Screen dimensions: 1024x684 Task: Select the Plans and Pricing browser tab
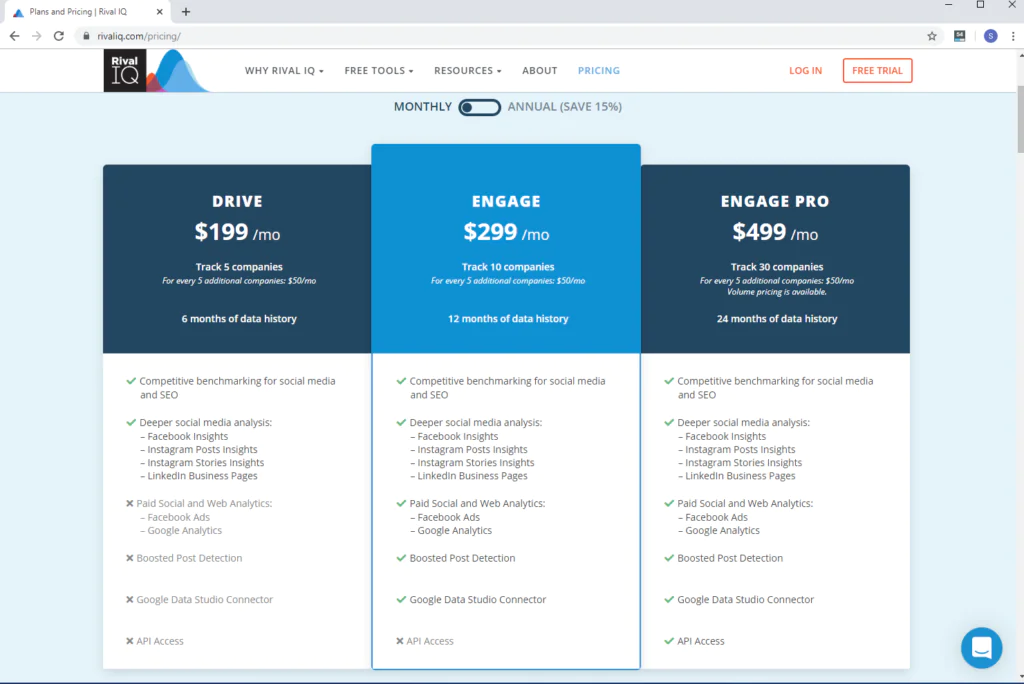(x=87, y=12)
